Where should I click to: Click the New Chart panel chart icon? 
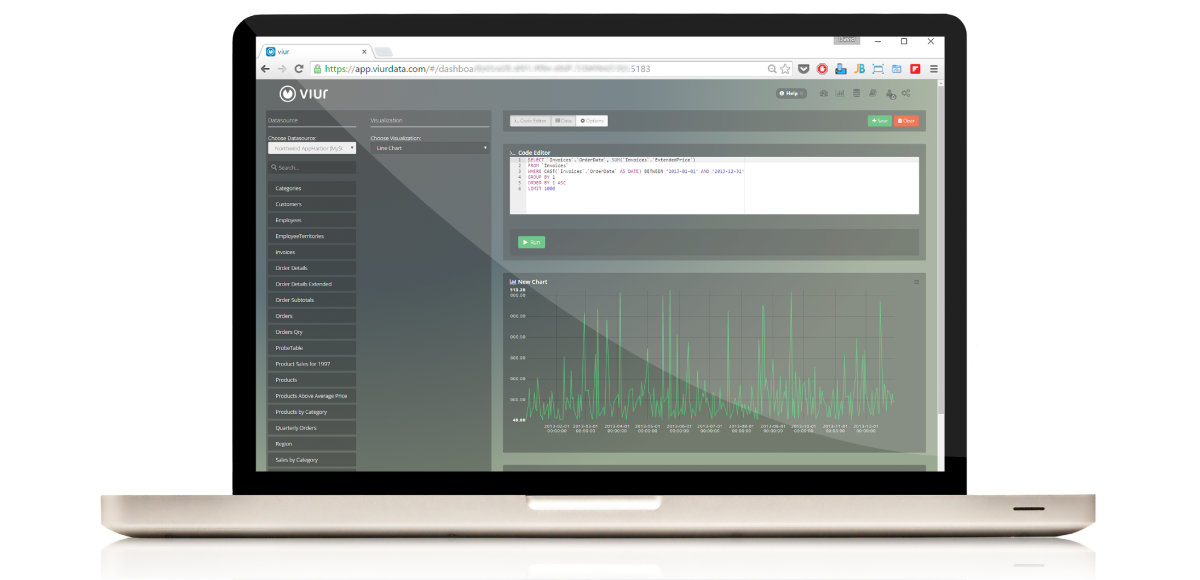(511, 281)
